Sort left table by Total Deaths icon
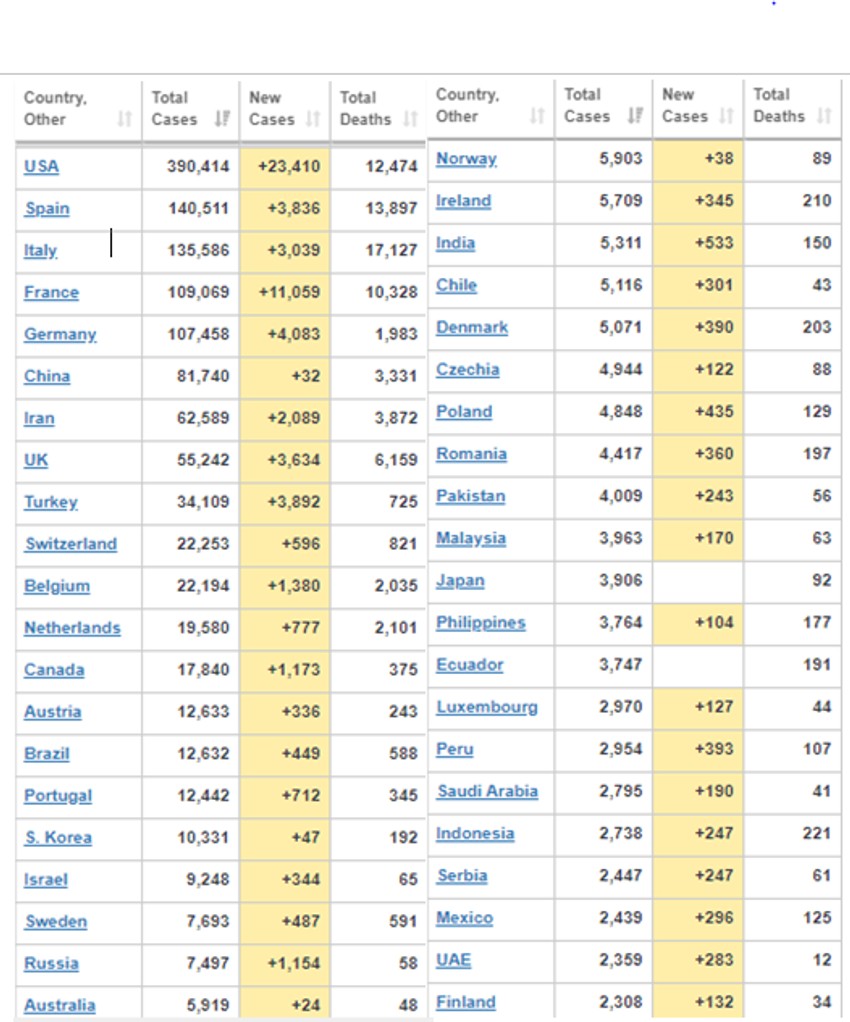The height and width of the screenshot is (1022, 850). coord(410,120)
